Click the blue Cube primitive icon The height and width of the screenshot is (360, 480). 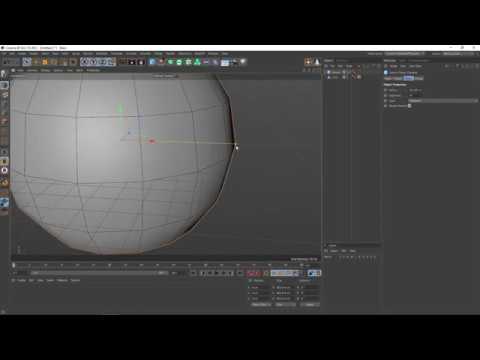click(153, 62)
